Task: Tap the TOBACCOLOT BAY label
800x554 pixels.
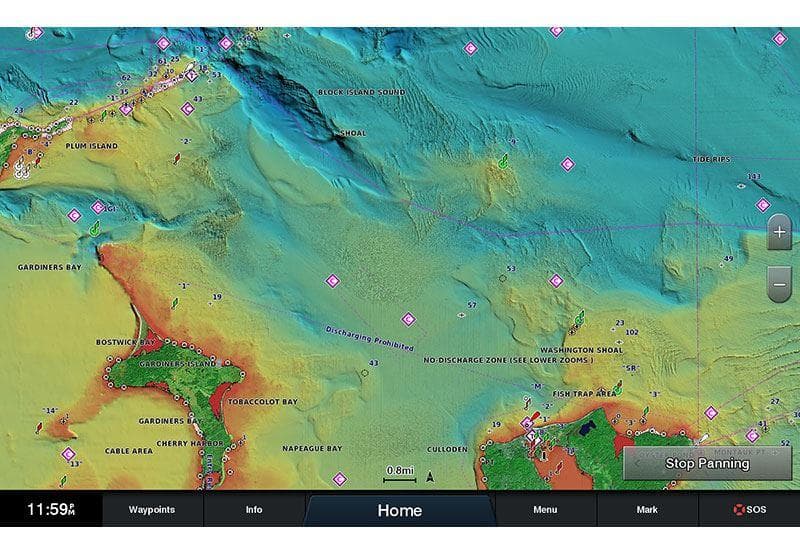Action: tap(263, 402)
